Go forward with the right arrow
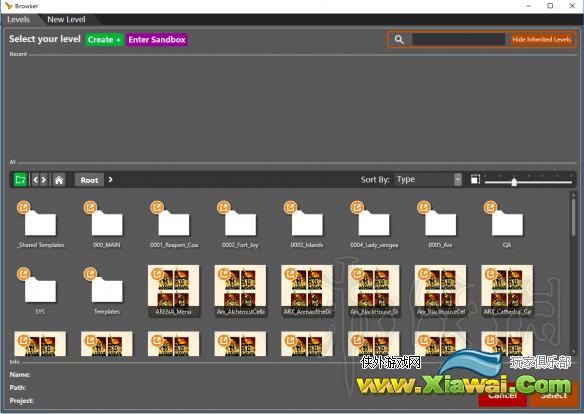Screen dimensions: 584x414 click(44, 180)
